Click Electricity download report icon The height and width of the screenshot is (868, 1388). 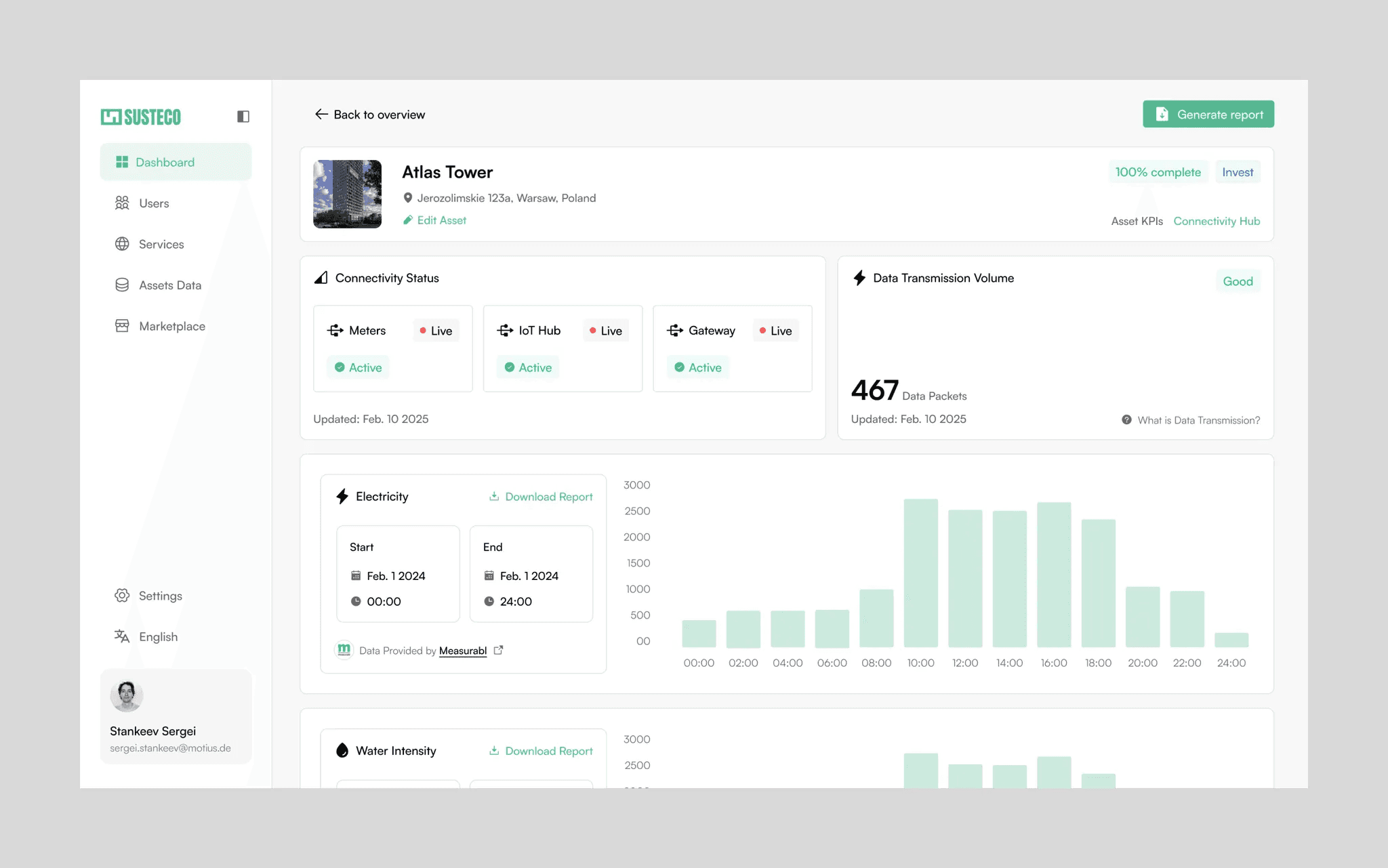point(494,497)
